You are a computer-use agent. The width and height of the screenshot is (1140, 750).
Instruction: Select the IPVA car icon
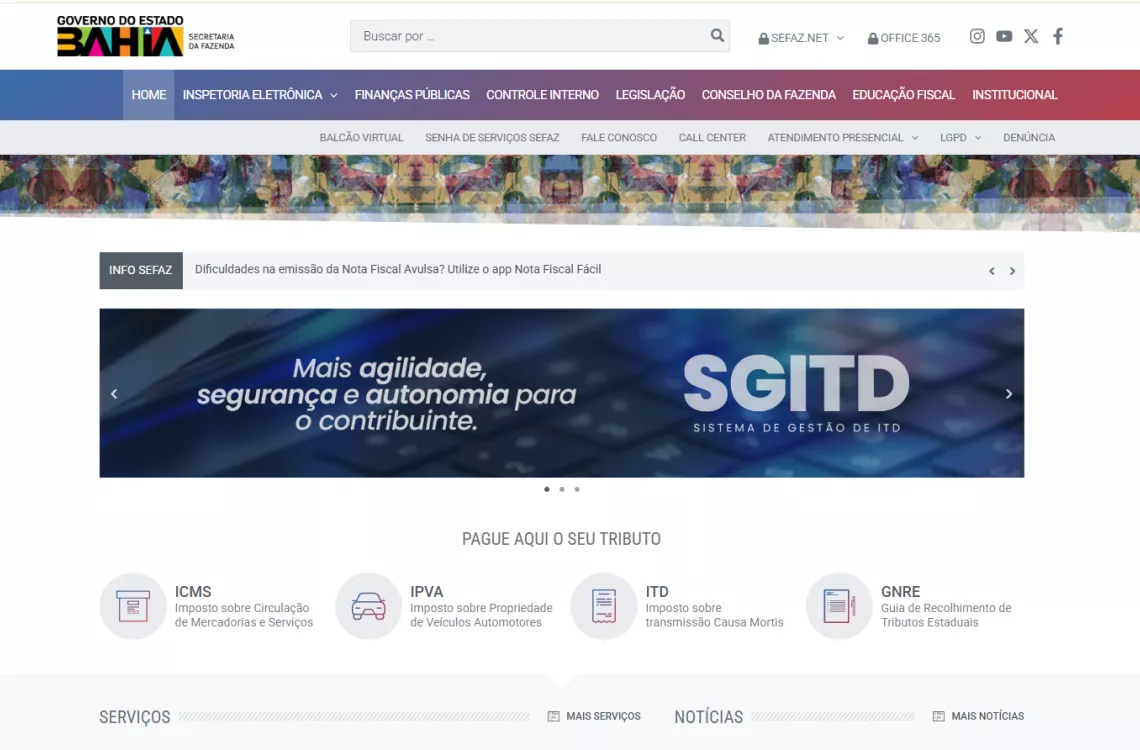point(368,606)
